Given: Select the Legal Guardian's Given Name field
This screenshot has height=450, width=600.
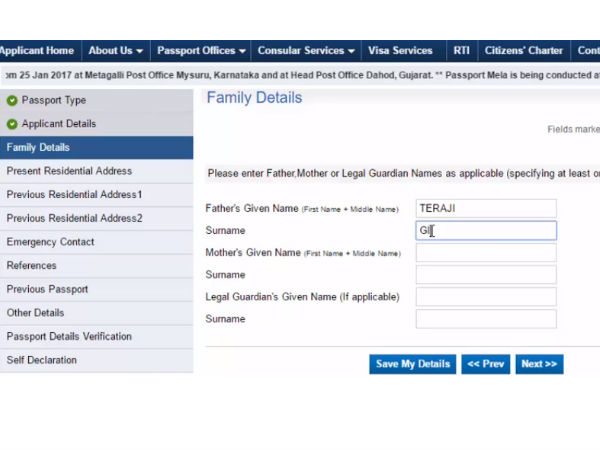Looking at the screenshot, I should pos(485,297).
